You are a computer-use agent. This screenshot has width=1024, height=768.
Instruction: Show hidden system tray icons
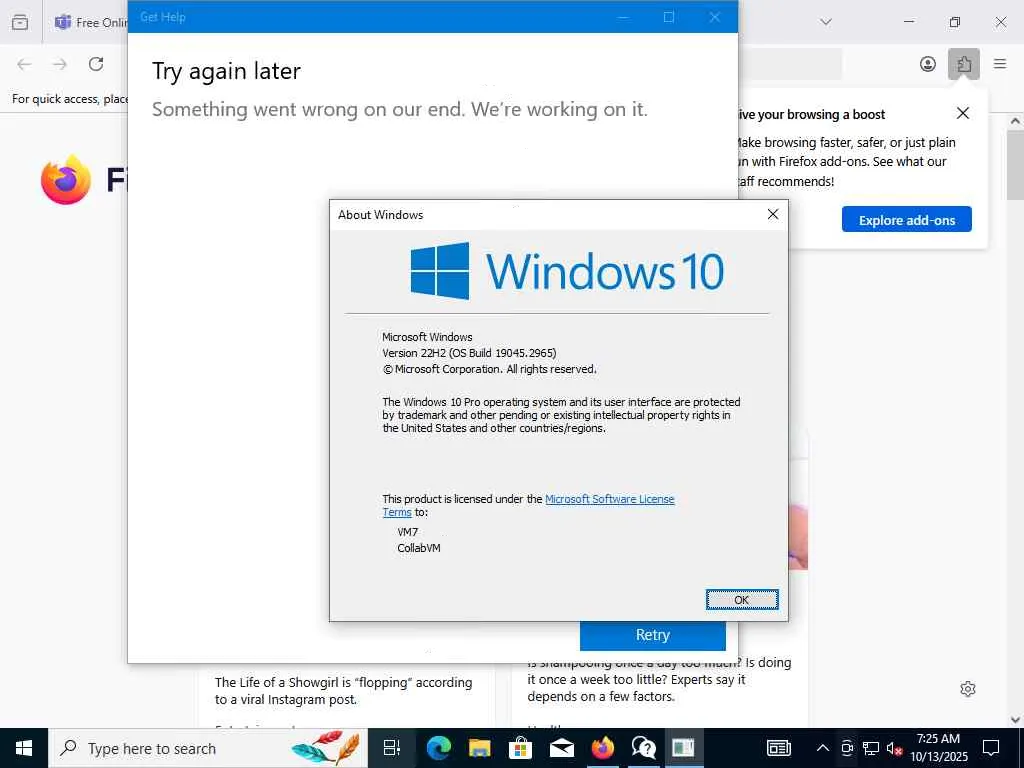tap(823, 748)
